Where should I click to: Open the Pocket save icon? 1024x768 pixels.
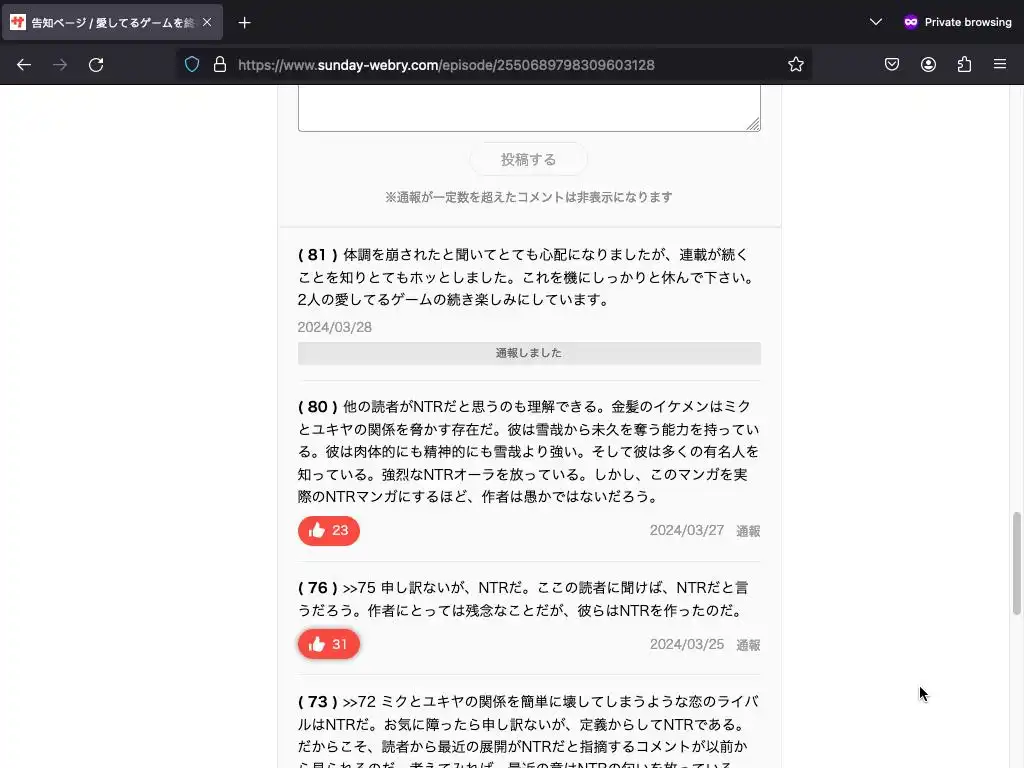pos(891,65)
